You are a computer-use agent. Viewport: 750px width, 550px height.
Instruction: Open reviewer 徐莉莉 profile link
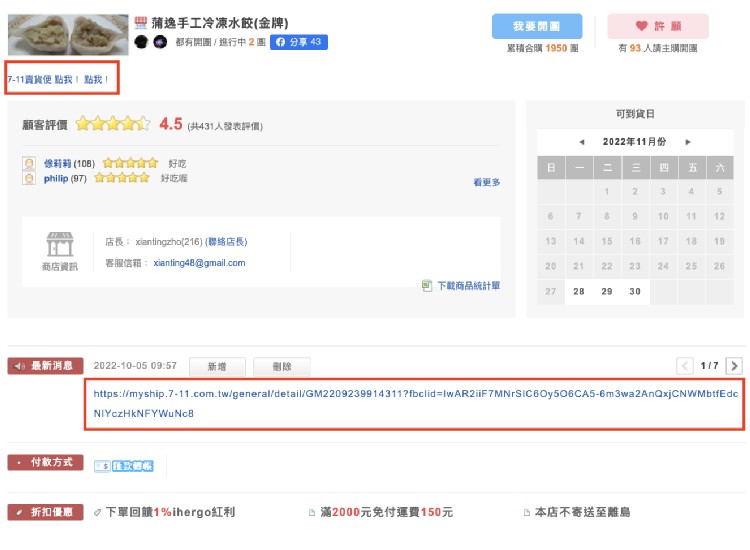point(57,164)
